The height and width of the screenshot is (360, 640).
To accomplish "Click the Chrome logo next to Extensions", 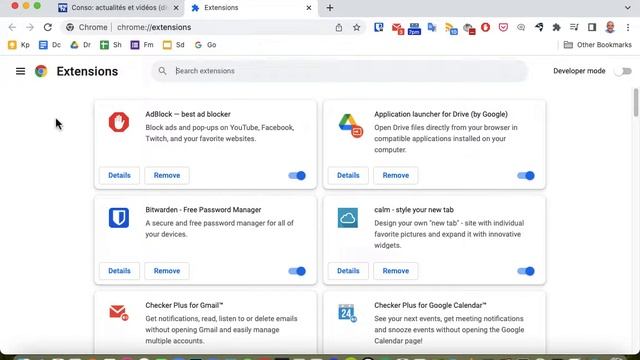I will (41, 71).
